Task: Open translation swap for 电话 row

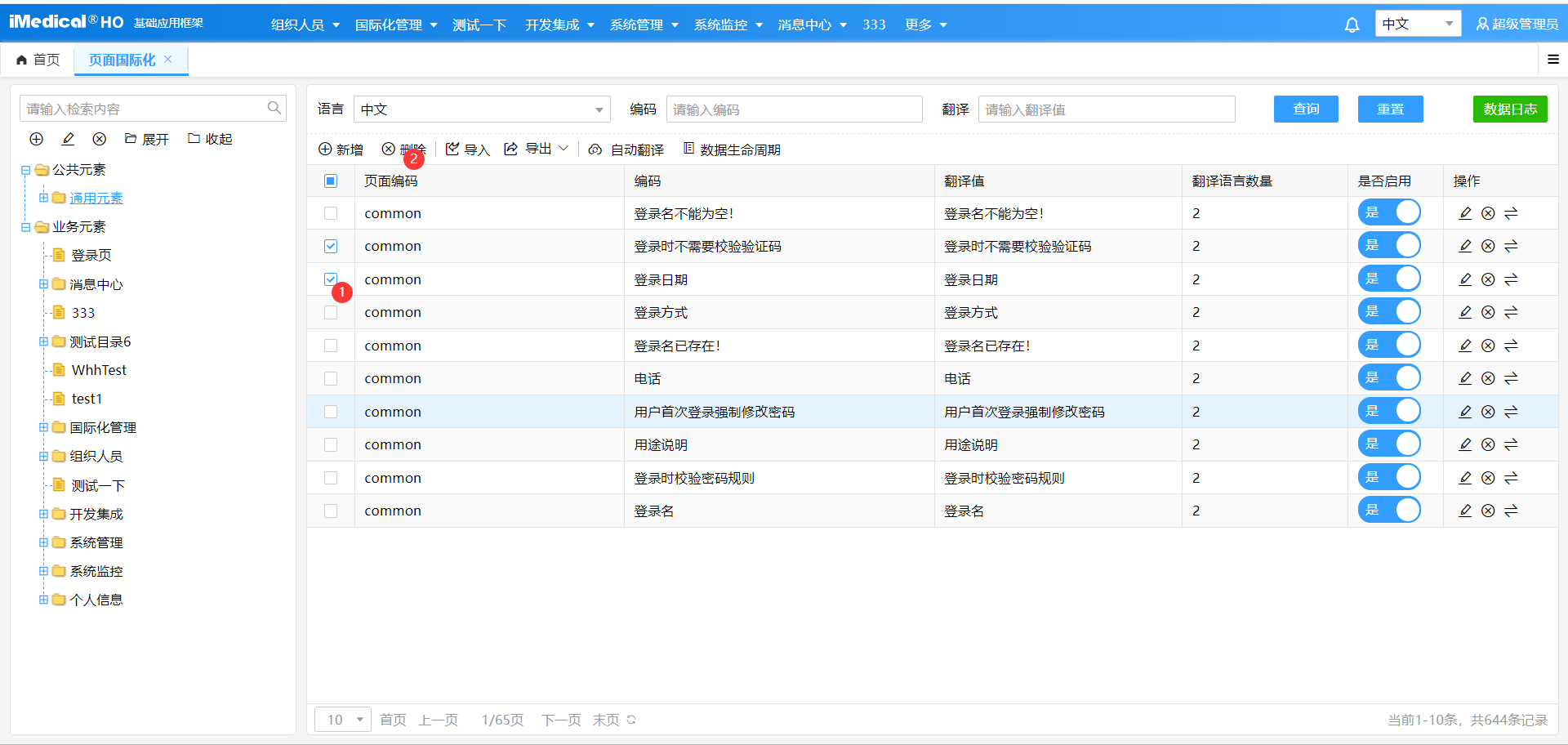Action: (x=1511, y=378)
